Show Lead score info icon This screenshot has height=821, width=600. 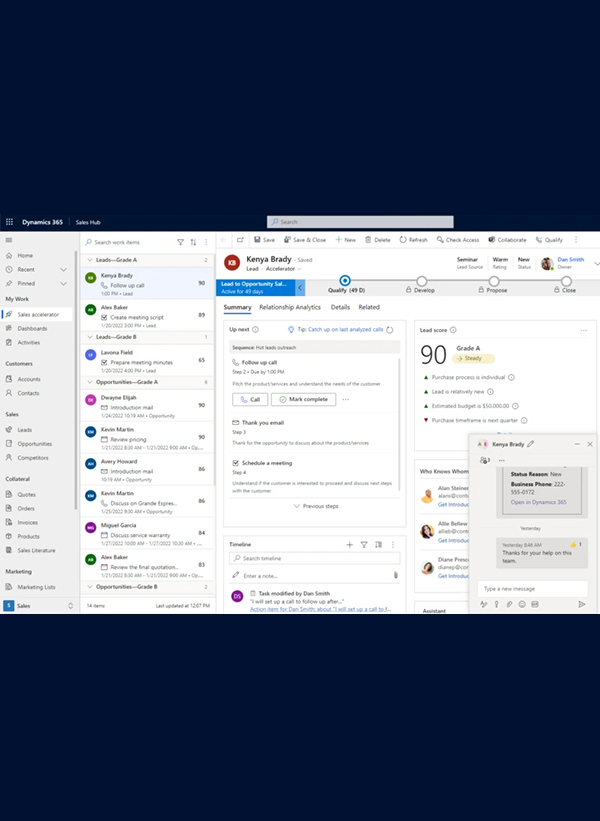453,330
